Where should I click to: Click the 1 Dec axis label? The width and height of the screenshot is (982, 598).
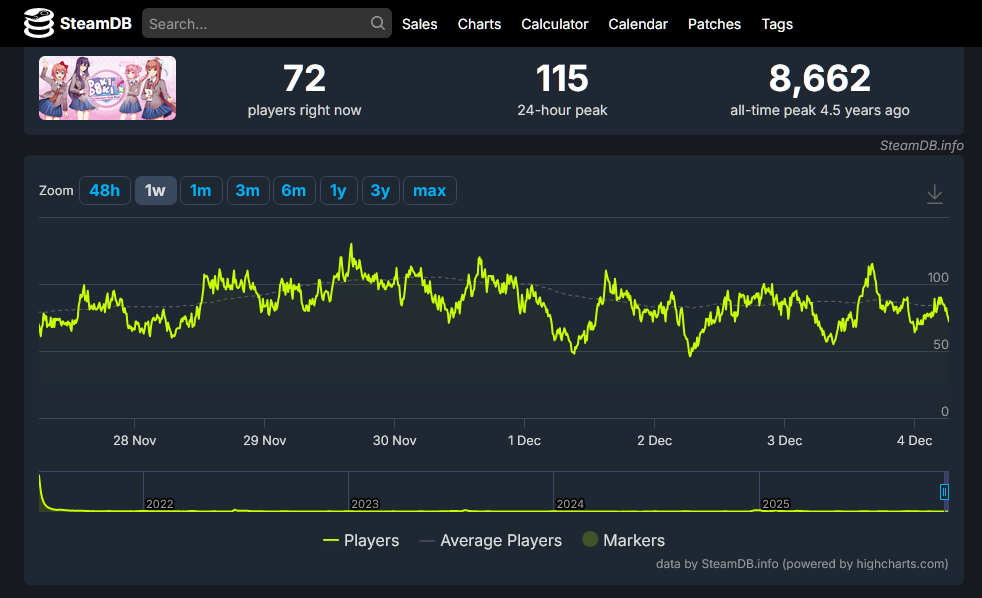pyautogui.click(x=524, y=440)
